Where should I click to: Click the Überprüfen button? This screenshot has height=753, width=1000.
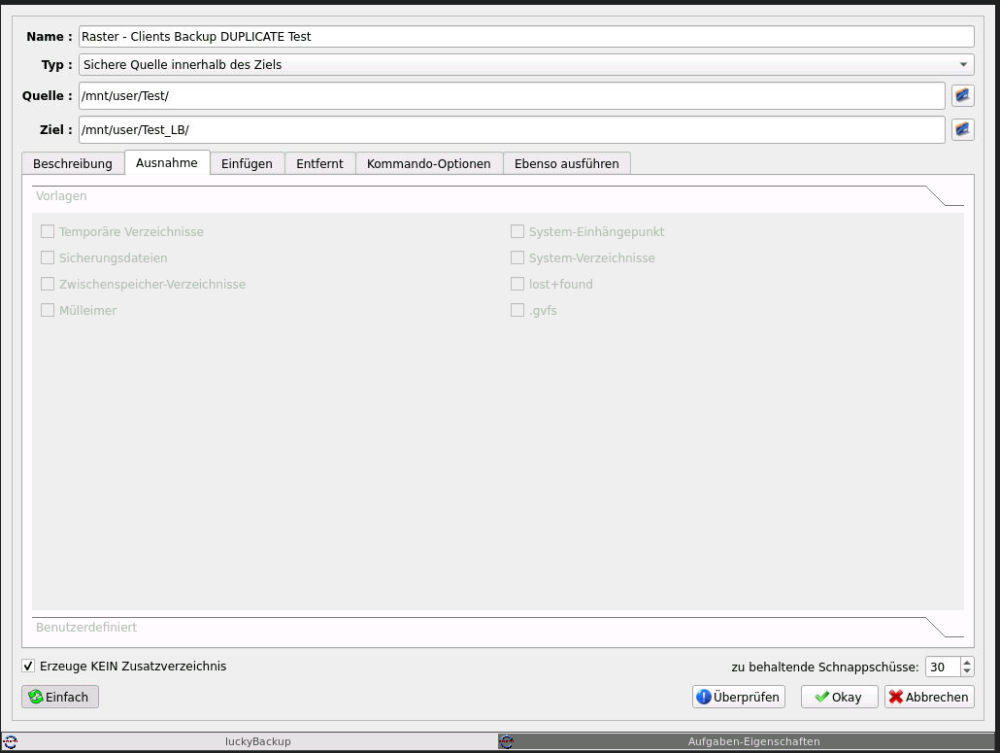tap(739, 697)
